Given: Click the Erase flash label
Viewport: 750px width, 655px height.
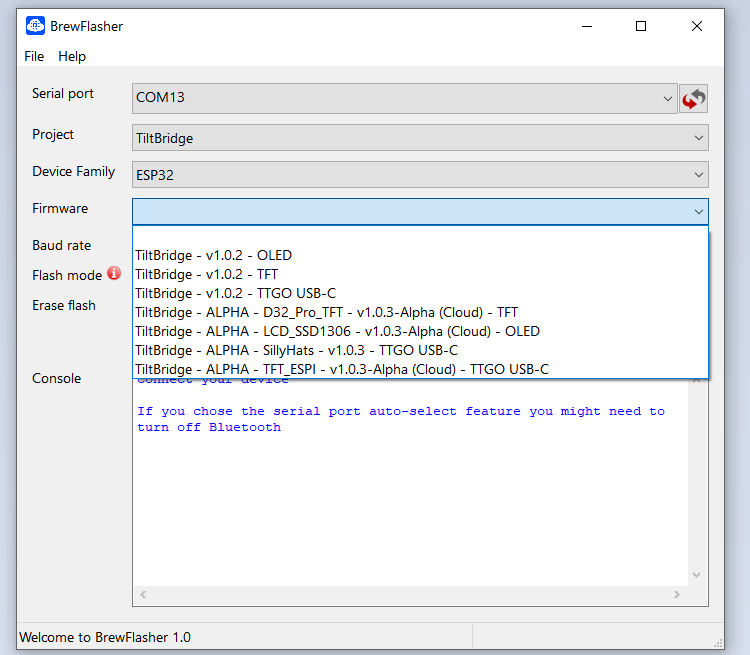Looking at the screenshot, I should click(64, 305).
